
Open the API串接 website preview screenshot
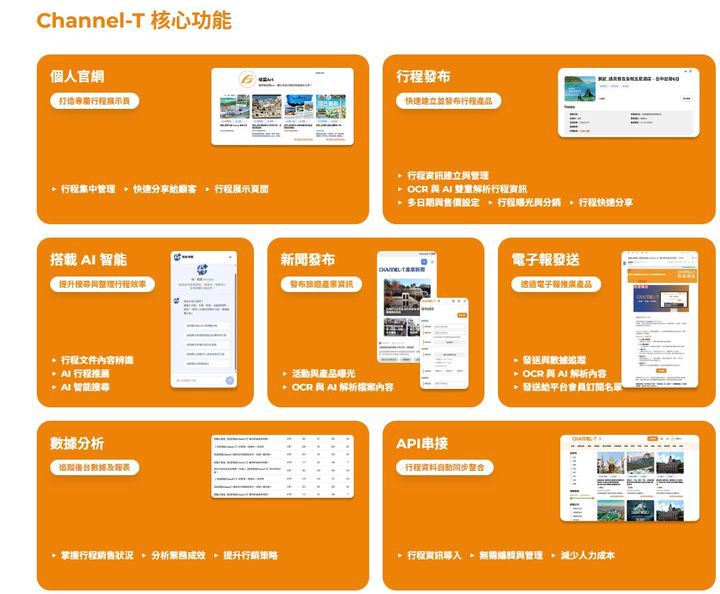point(630,478)
